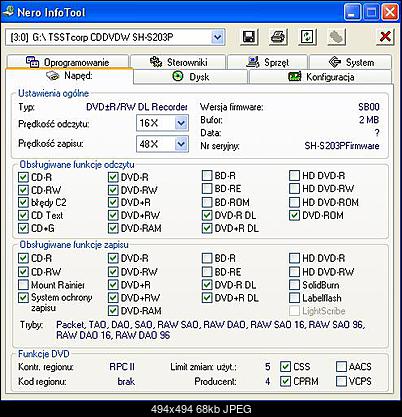Image resolution: width=402 pixels, height=417 pixels.
Task: Expand the Prędkość odczytu 16X dropdown
Action: [x=181, y=123]
